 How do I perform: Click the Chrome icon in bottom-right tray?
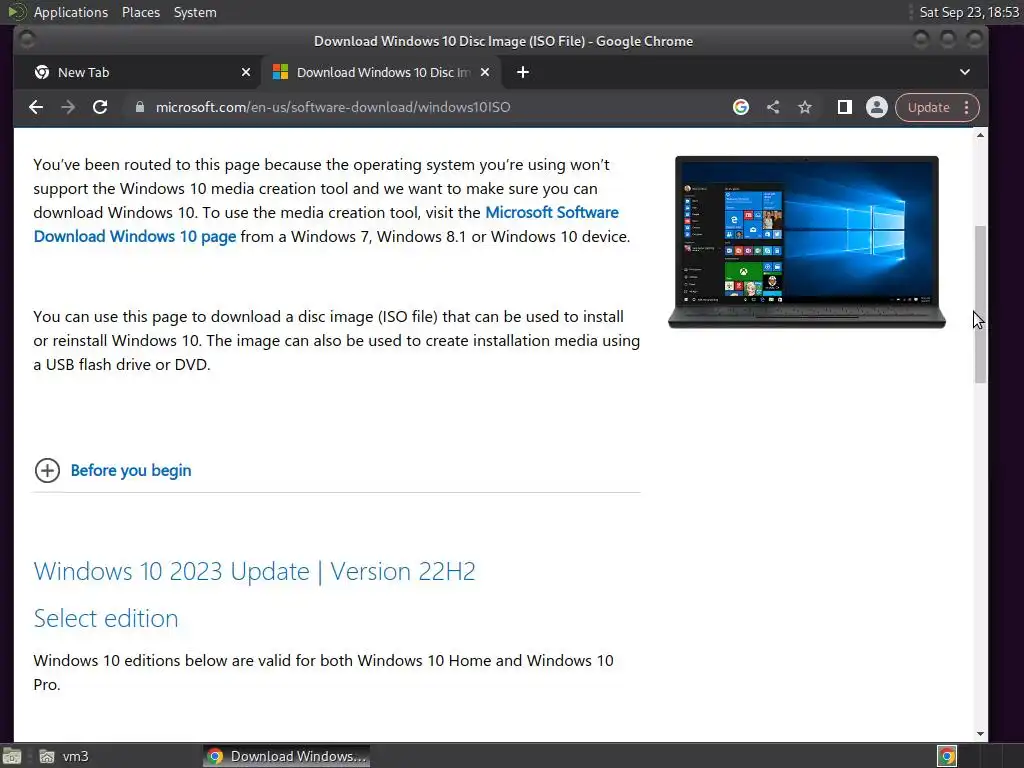[x=947, y=756]
